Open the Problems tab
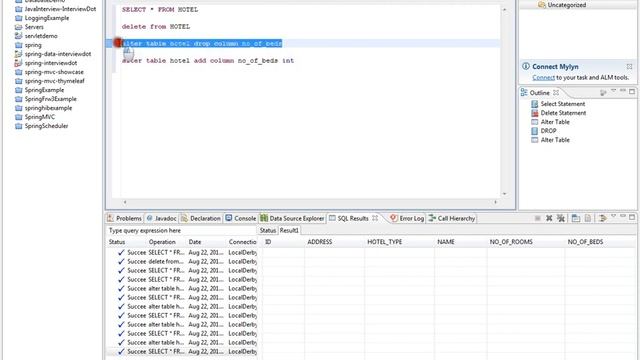Screen dimensions: 640x360 tap(124, 218)
